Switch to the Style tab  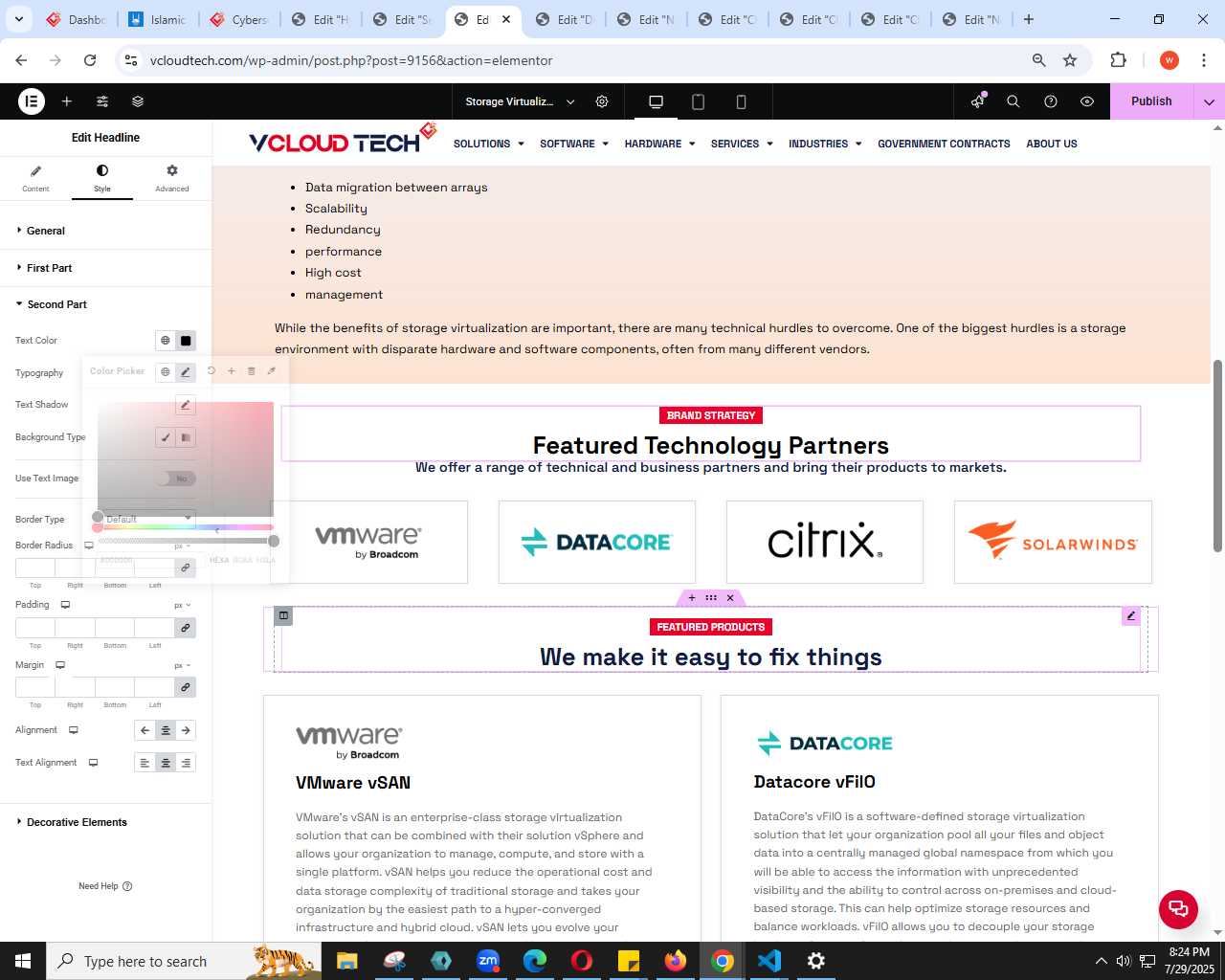[102, 178]
